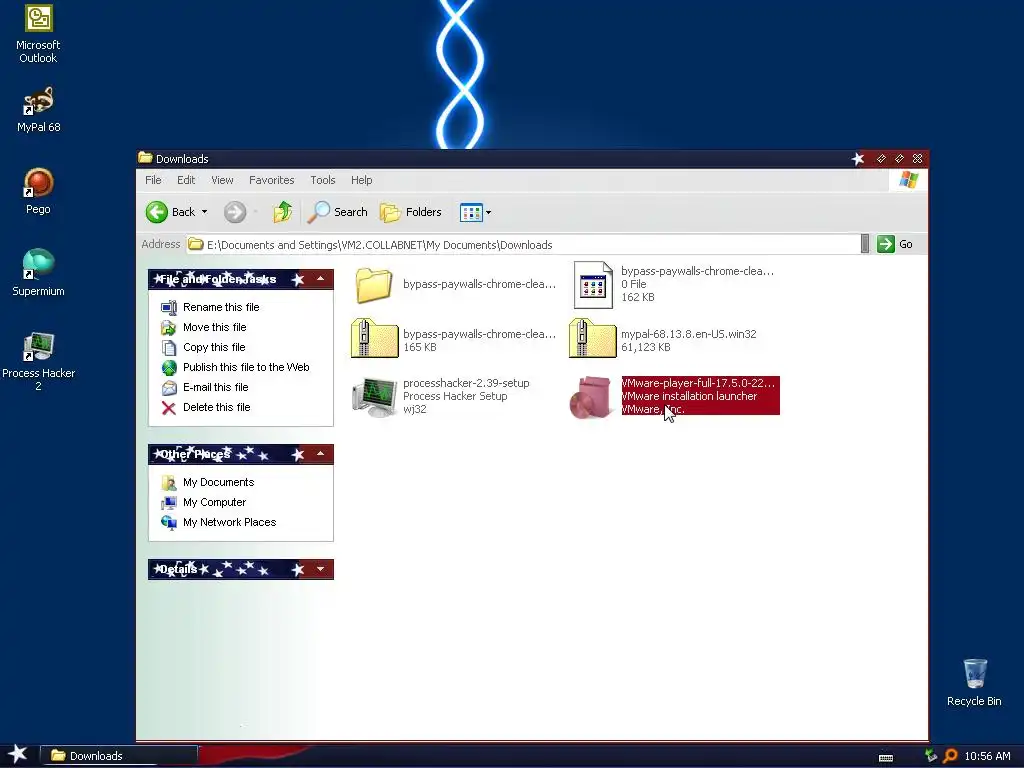Select the processhacker-2.39-setup icon

point(374,396)
